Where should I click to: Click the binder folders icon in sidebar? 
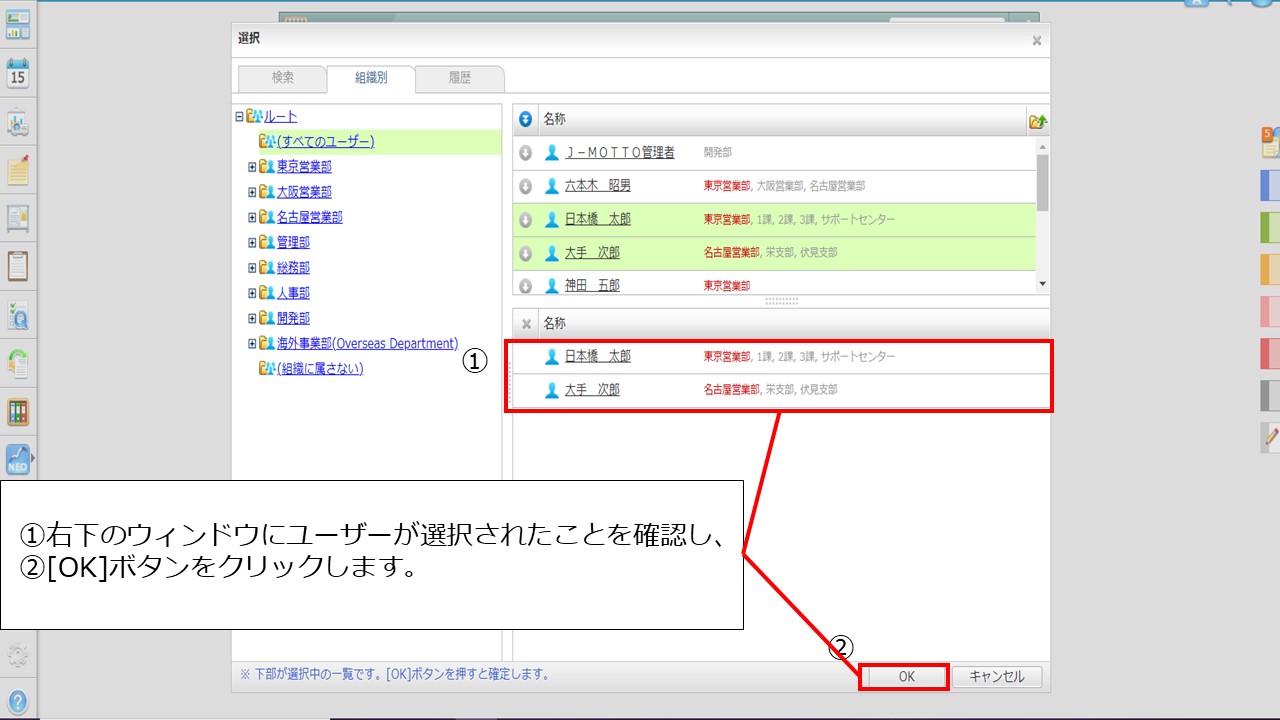[18, 412]
